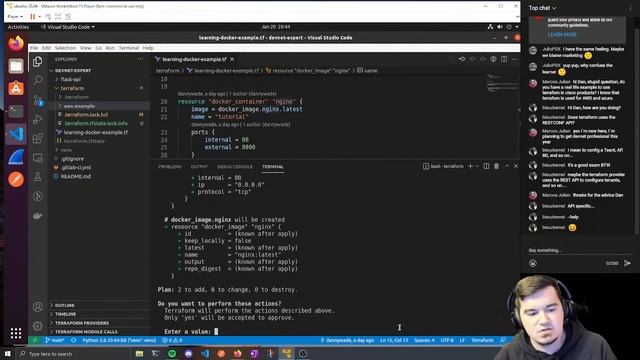Viewport: 640px width, 360px height.
Task: Maximize the terminal panel size
Action: click(507, 166)
